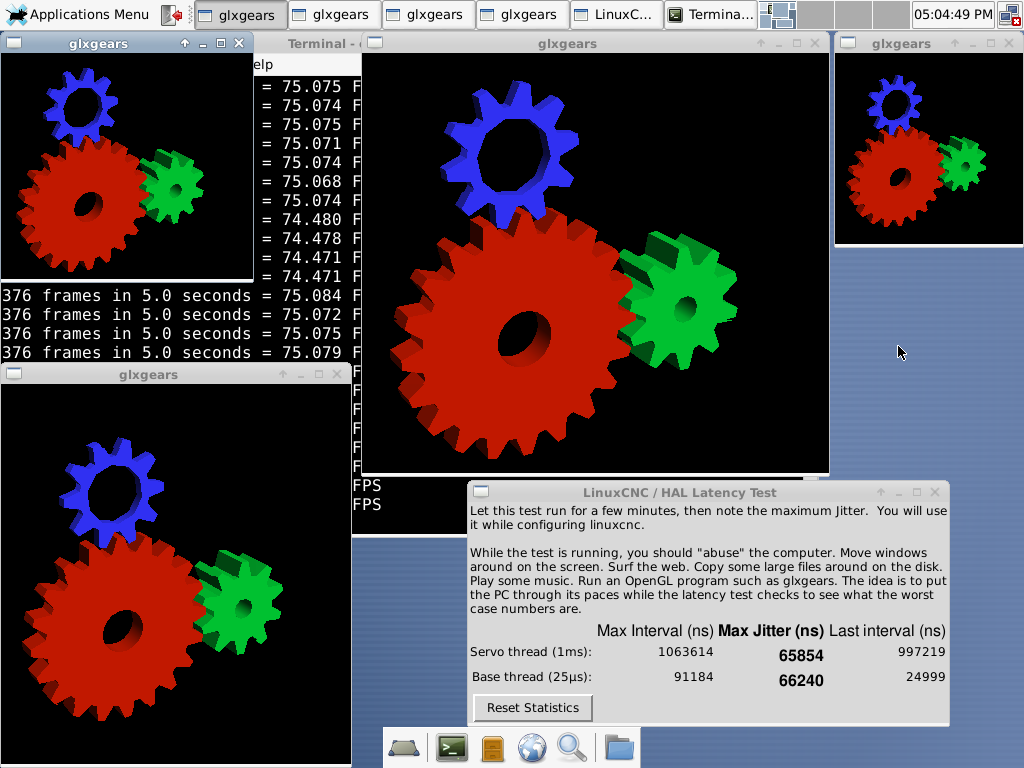Select the base thread max jitter 66240
This screenshot has height=768, width=1024.
coord(801,680)
